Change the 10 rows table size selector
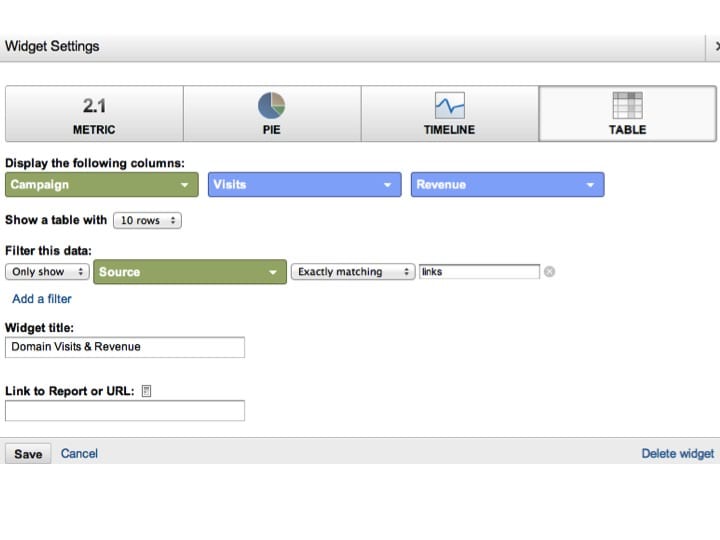 point(146,220)
